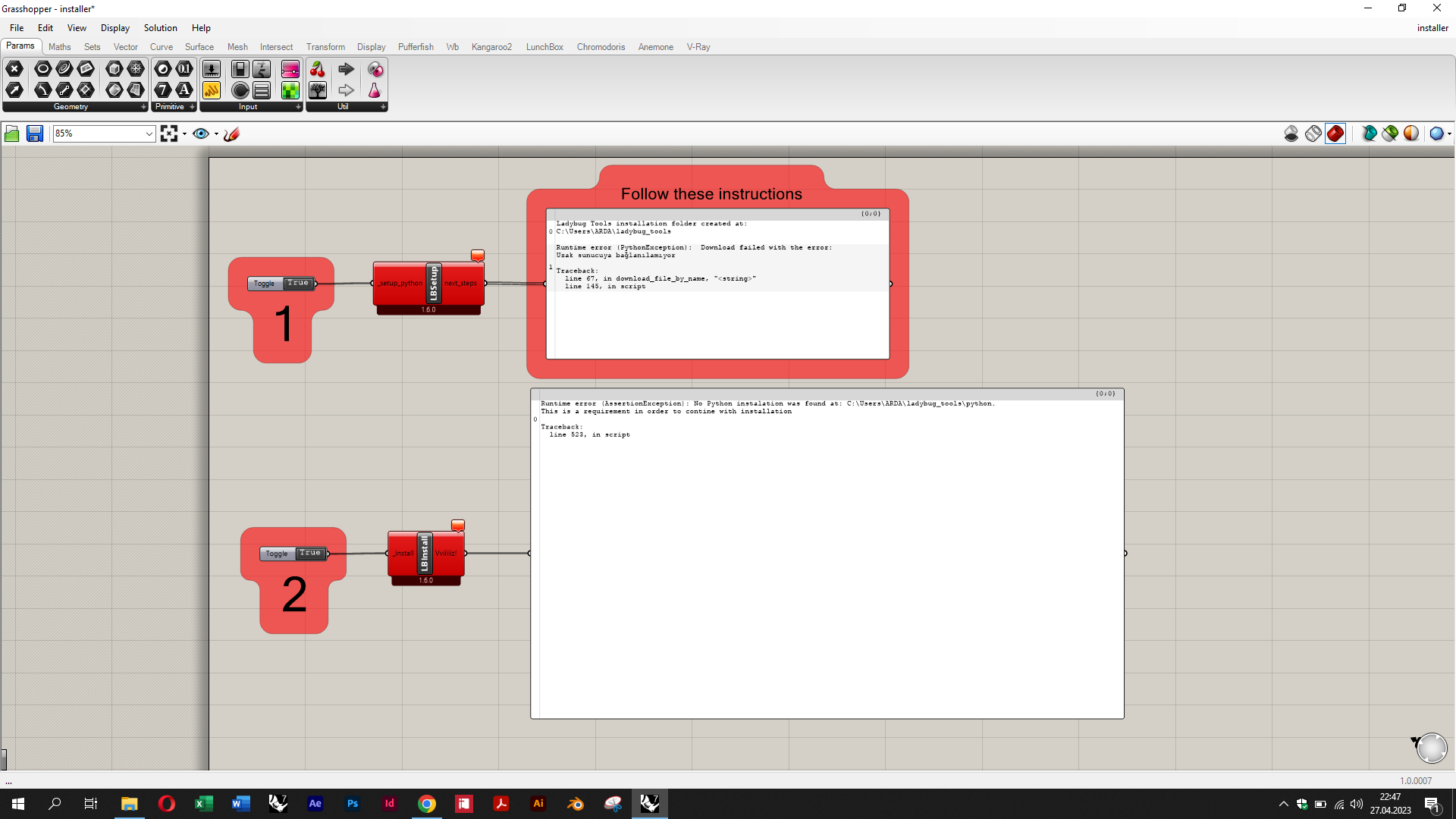Click the Zoom Extents icon
This screenshot has height=819, width=1456.
coord(169,133)
